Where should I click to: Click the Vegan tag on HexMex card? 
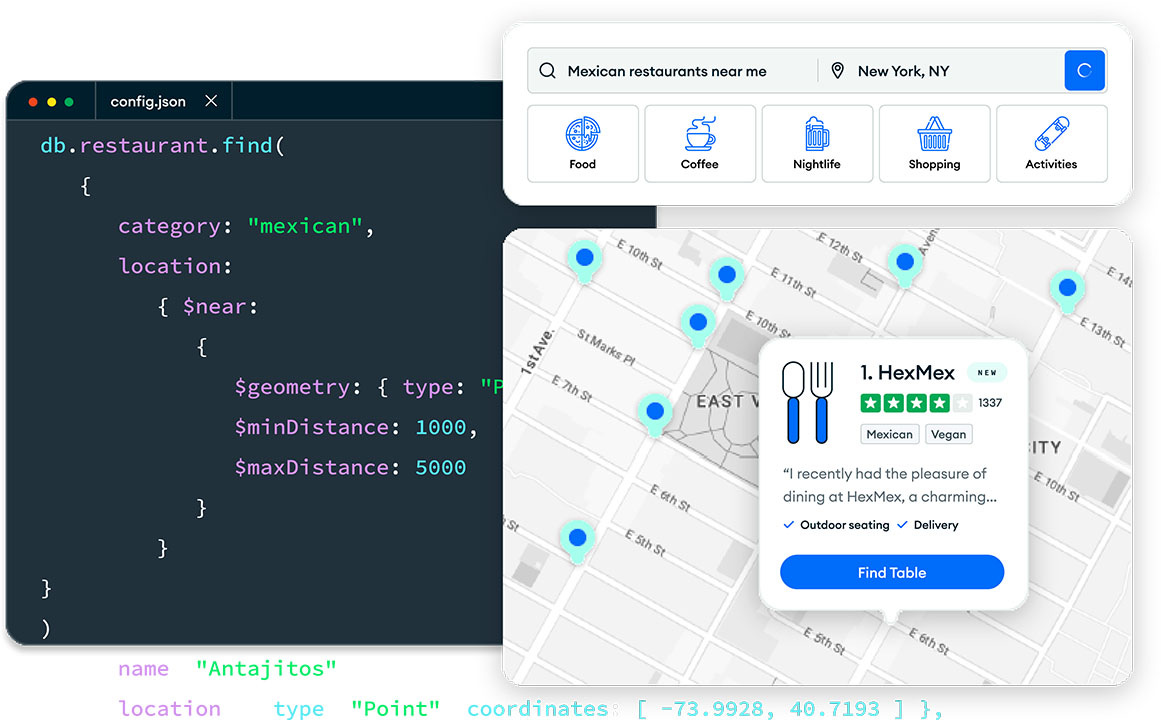(948, 434)
